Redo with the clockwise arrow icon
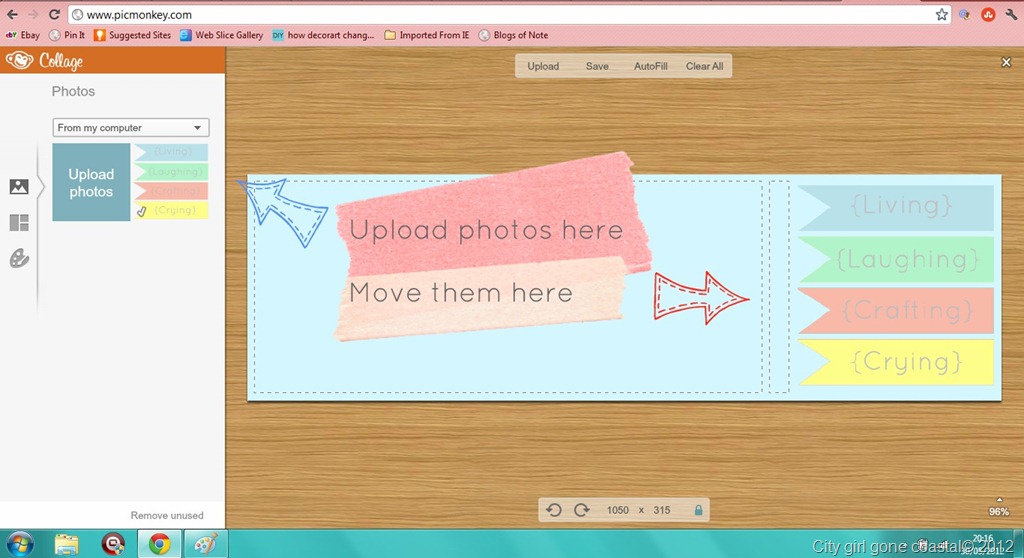 [x=581, y=510]
